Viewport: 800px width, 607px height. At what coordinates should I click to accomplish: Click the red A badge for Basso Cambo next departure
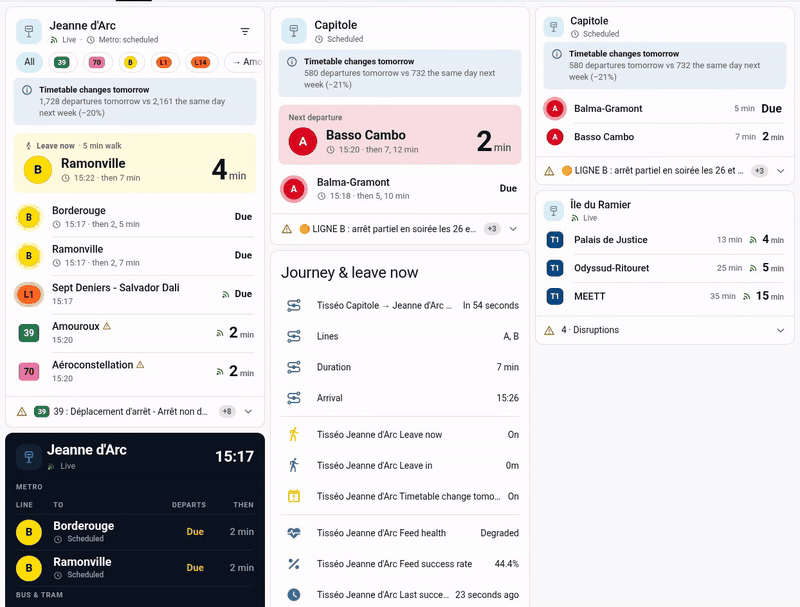(303, 141)
